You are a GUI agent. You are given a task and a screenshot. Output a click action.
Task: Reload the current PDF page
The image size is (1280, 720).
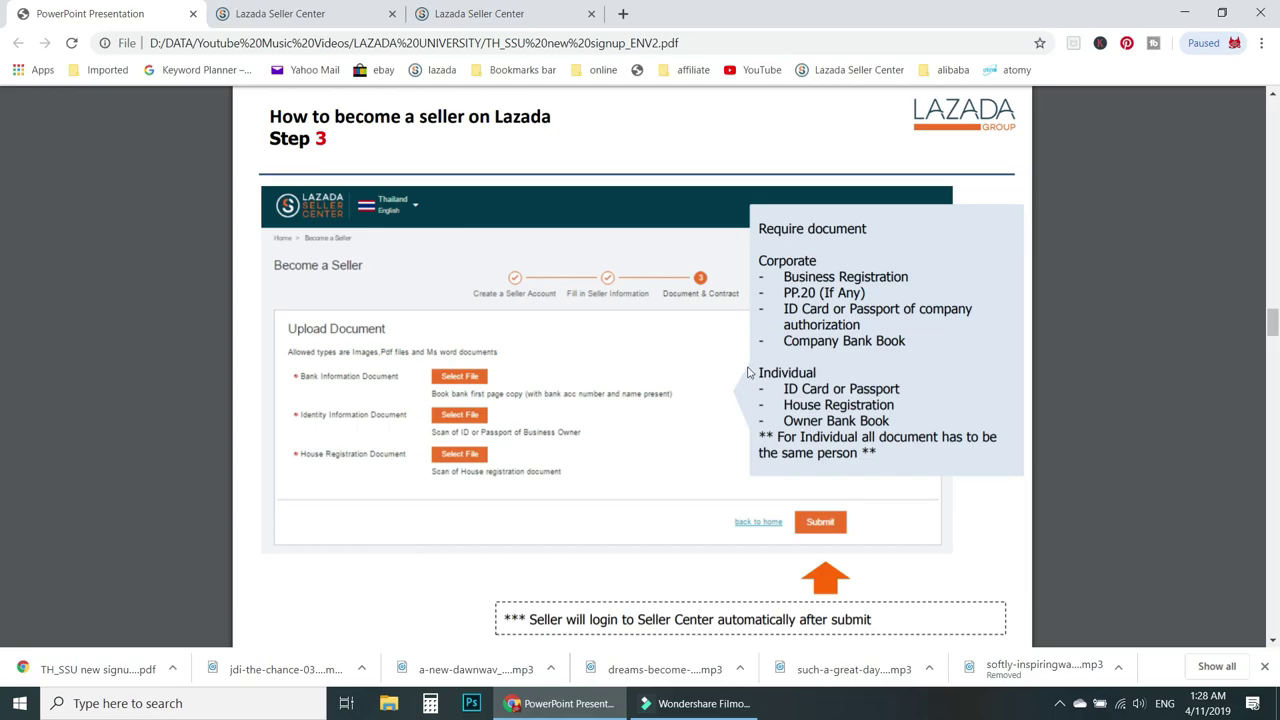[x=71, y=43]
